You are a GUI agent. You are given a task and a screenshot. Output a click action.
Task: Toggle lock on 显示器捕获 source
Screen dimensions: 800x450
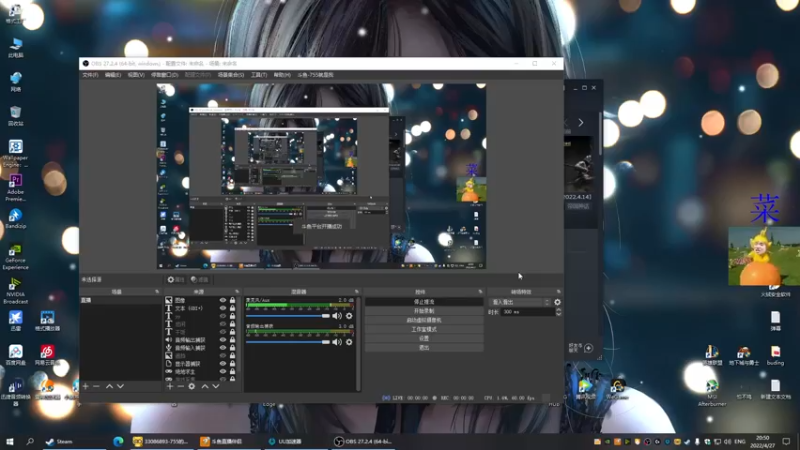[233, 364]
